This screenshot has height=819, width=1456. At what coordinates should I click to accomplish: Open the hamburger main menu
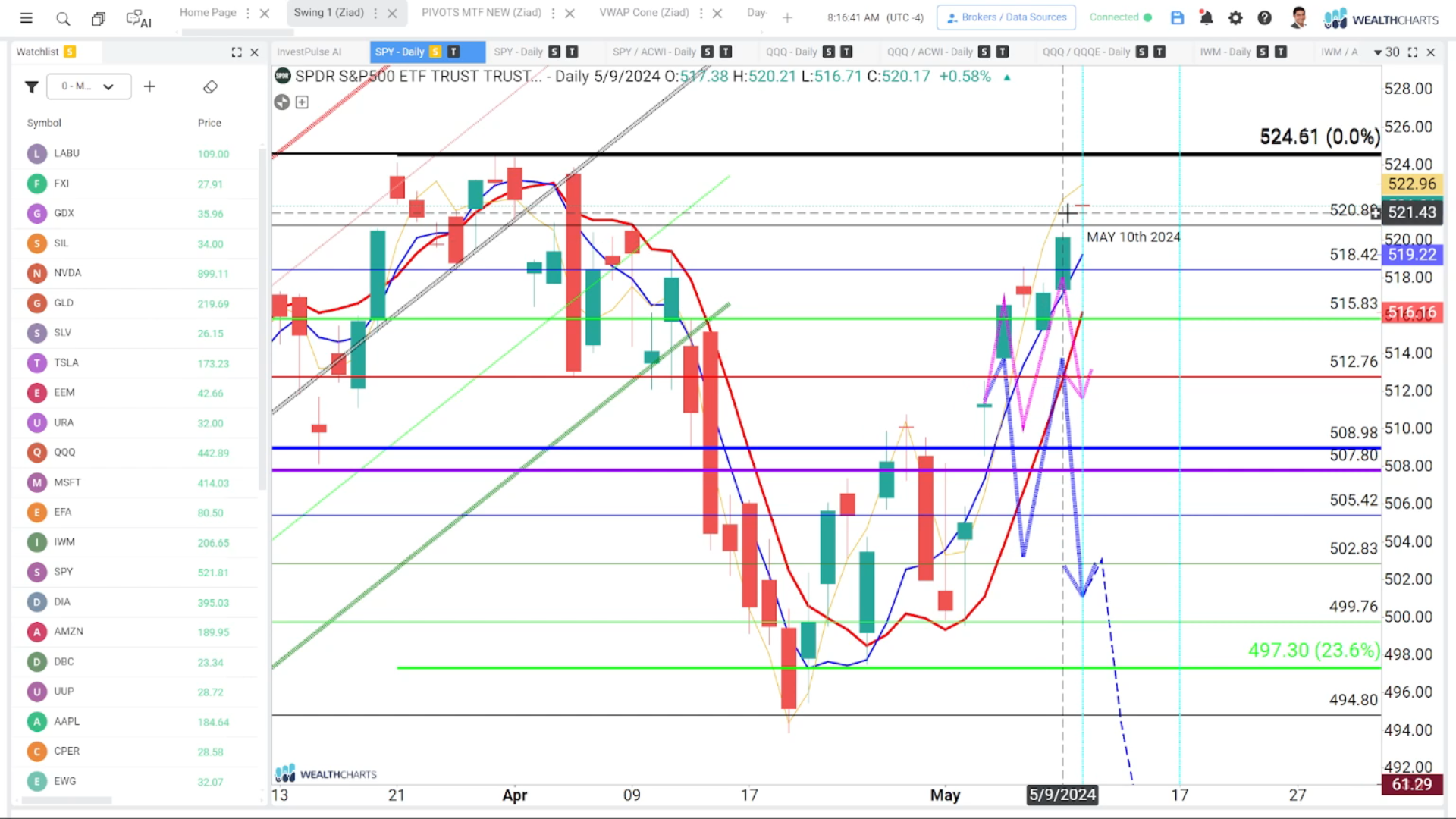point(26,18)
